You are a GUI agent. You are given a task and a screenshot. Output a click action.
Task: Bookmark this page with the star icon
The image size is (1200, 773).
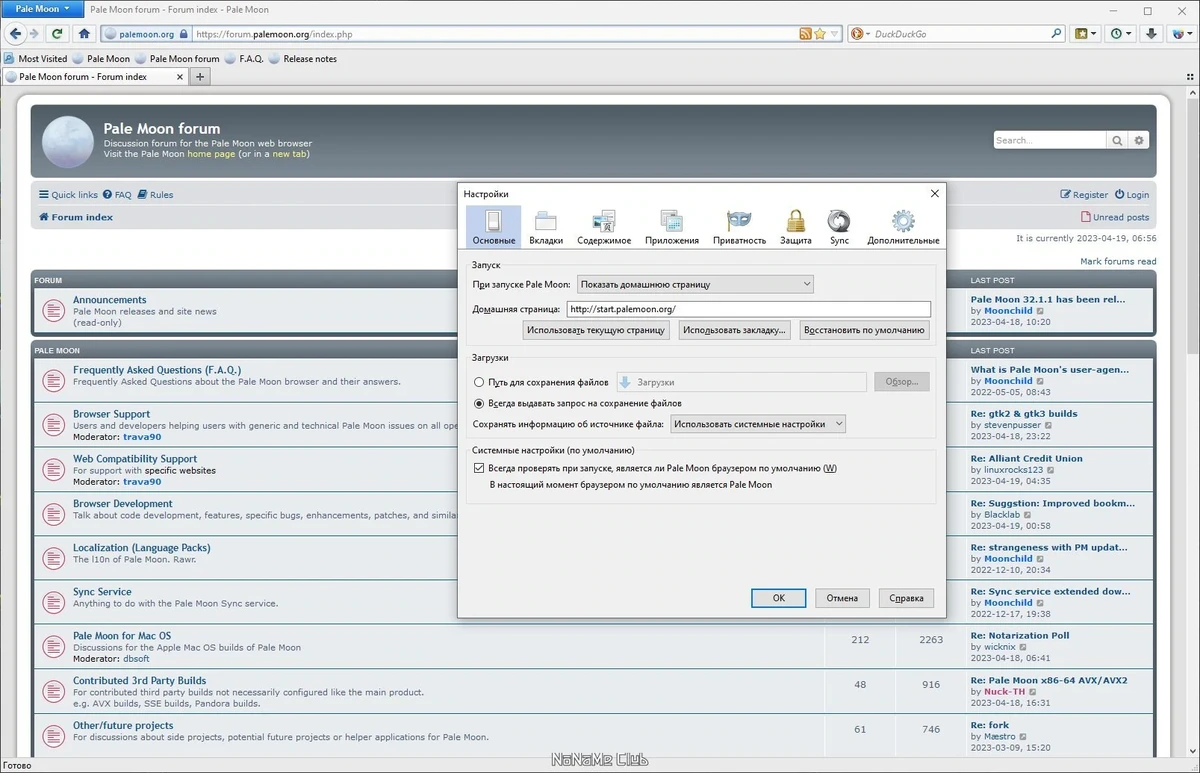[x=820, y=34]
